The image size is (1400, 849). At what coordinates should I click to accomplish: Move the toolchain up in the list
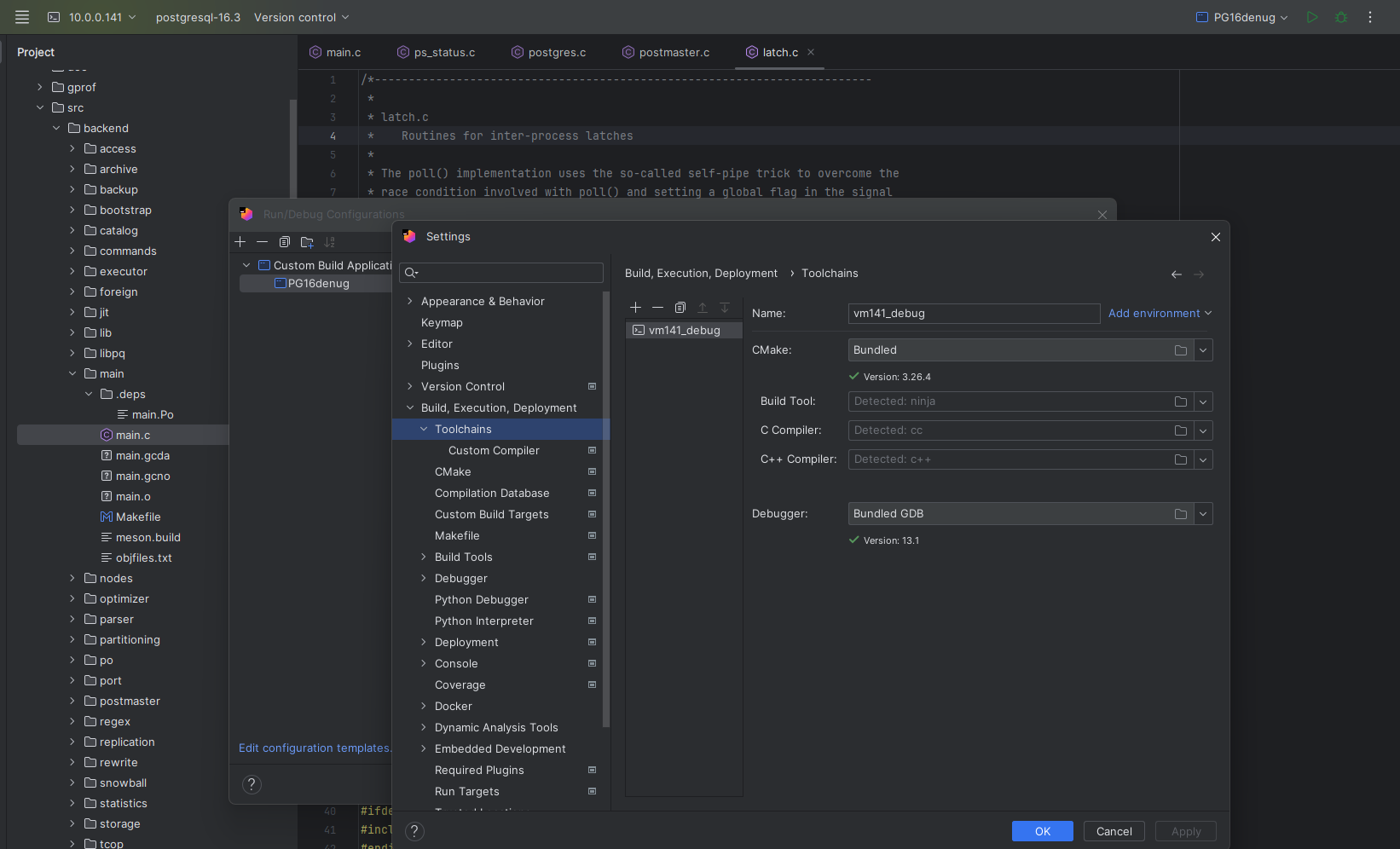coord(703,307)
